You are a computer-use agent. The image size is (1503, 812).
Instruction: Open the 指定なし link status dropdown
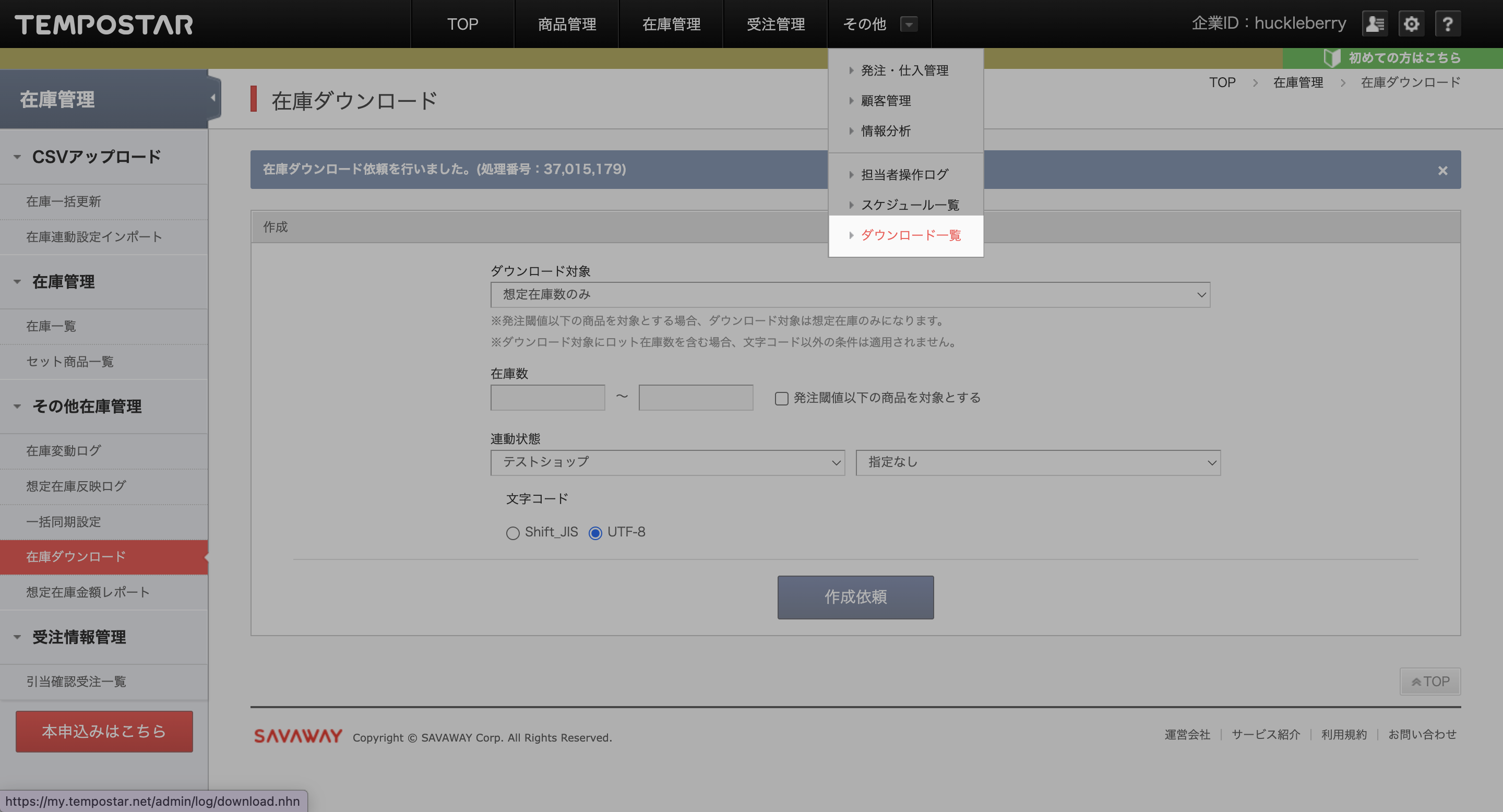[x=1038, y=462]
